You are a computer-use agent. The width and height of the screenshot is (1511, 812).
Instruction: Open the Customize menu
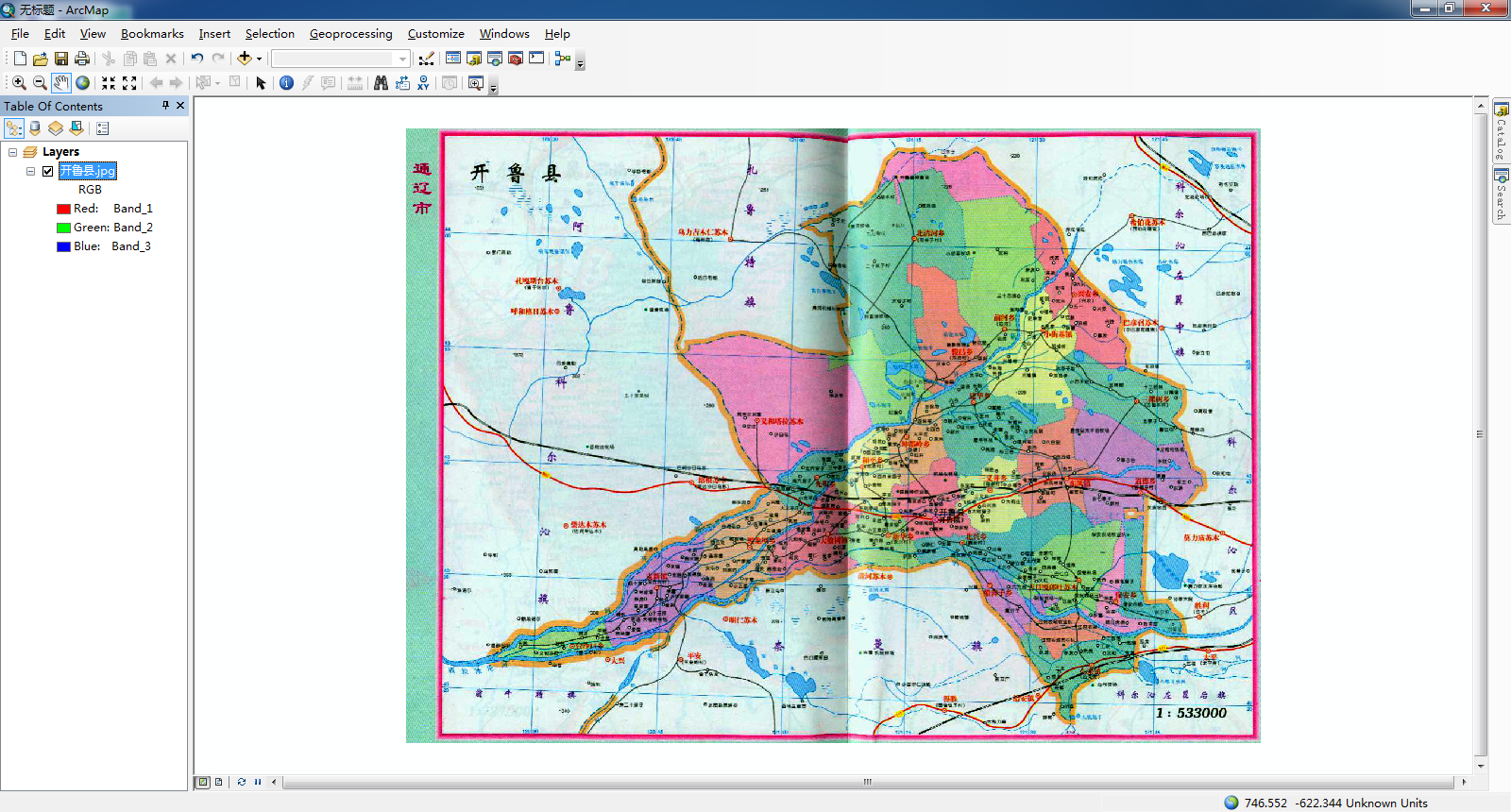point(435,33)
